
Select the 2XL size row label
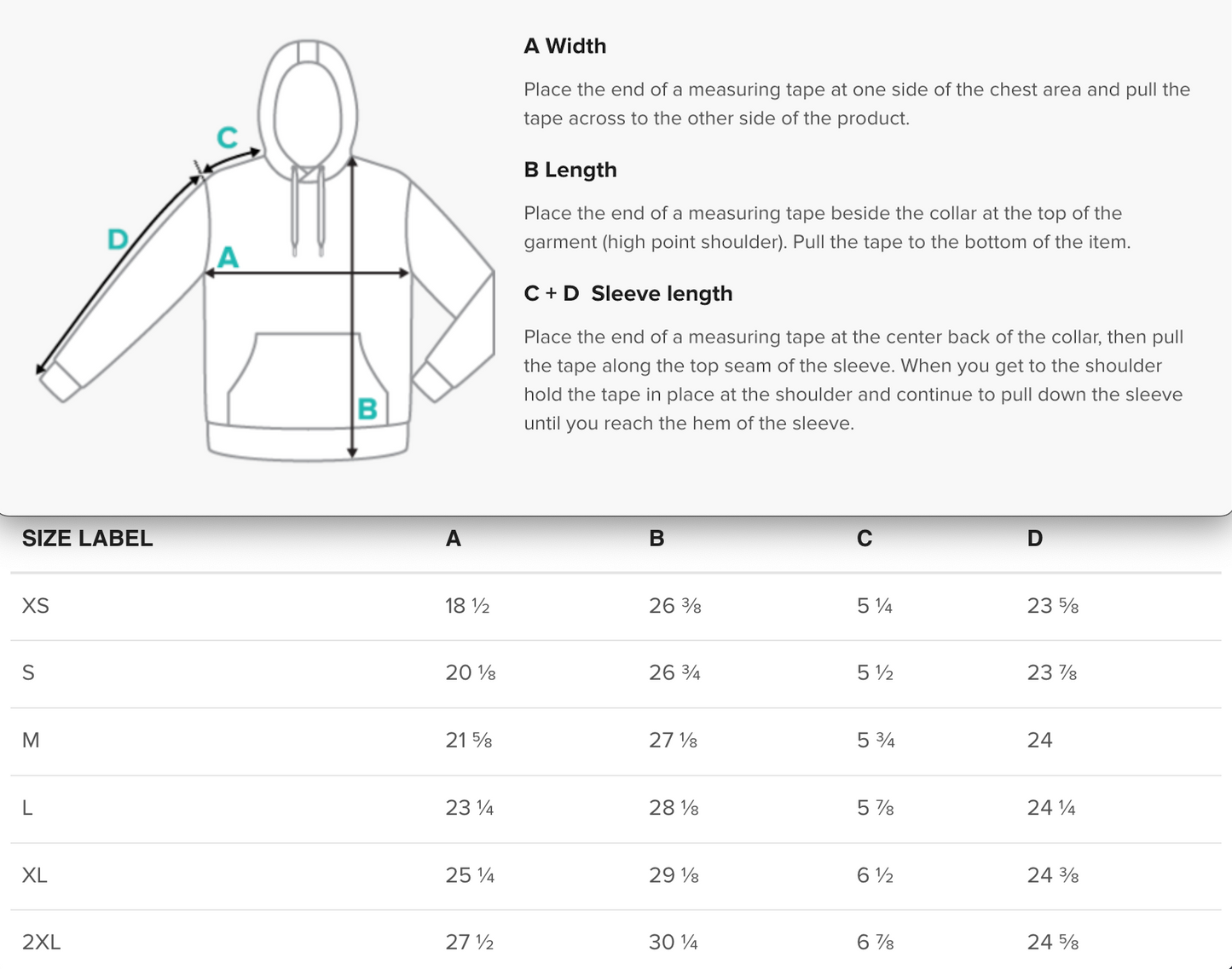tap(41, 942)
